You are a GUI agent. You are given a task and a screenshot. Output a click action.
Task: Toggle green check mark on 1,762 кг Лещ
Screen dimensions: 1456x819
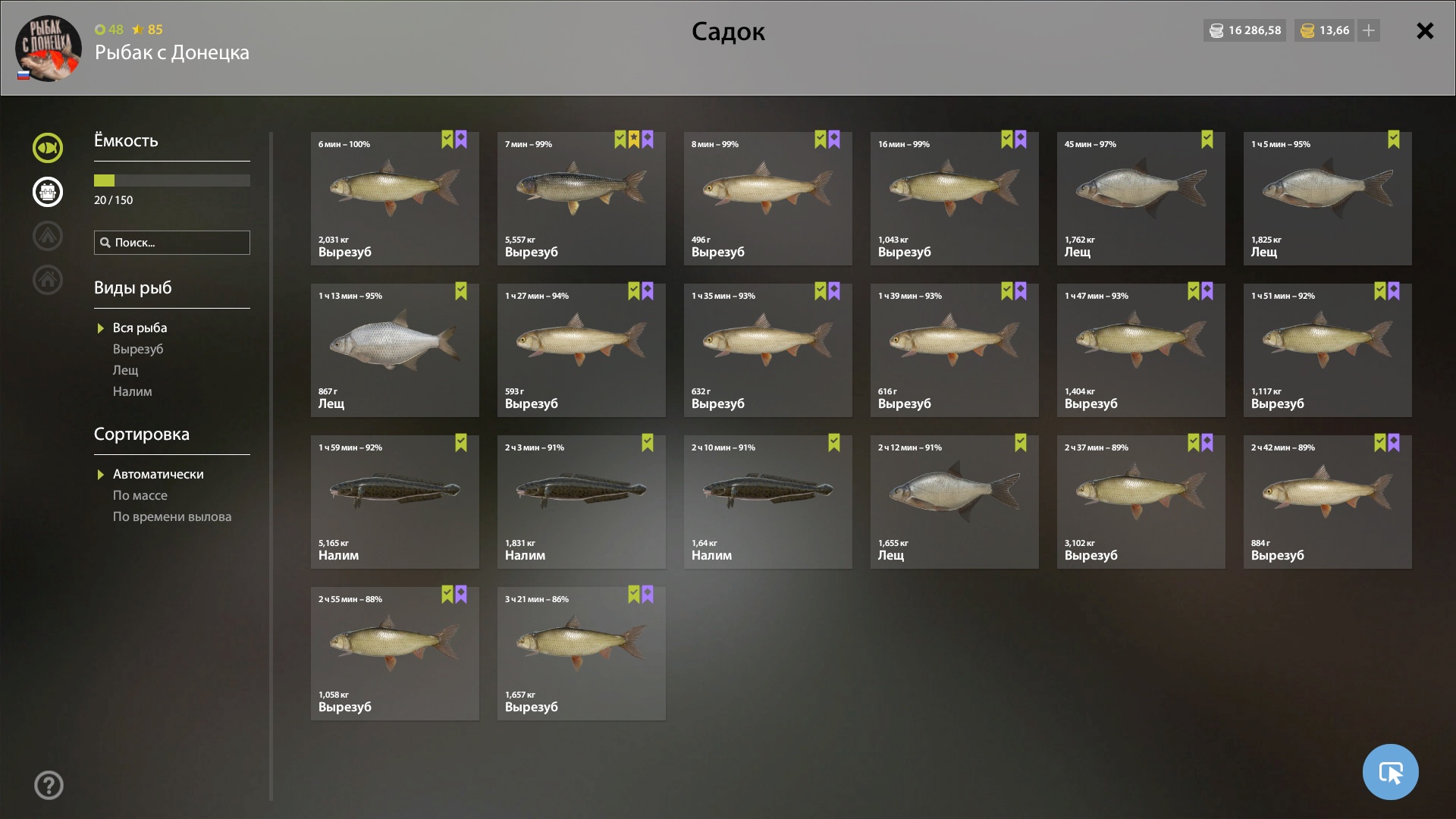pyautogui.click(x=1207, y=140)
